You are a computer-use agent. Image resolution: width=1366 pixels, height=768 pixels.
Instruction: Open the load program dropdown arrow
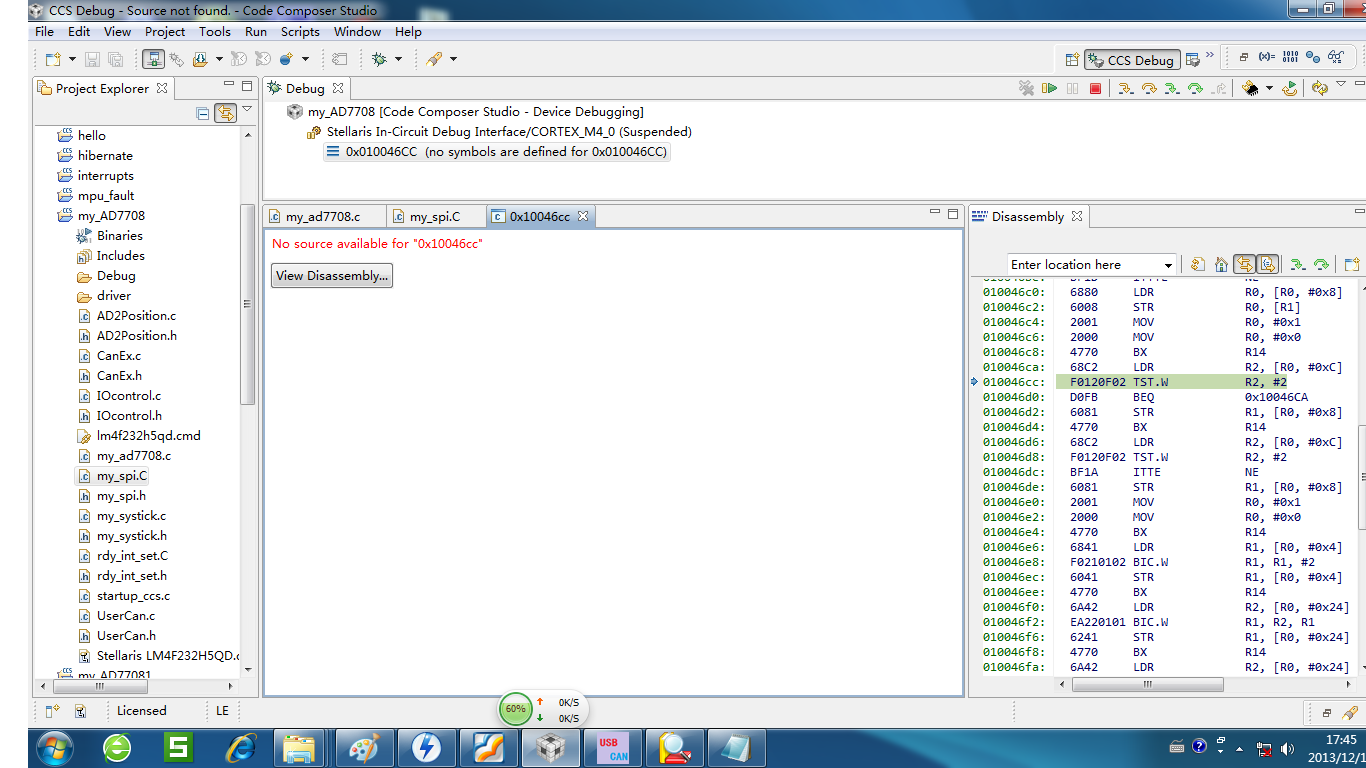pyautogui.click(x=219, y=59)
